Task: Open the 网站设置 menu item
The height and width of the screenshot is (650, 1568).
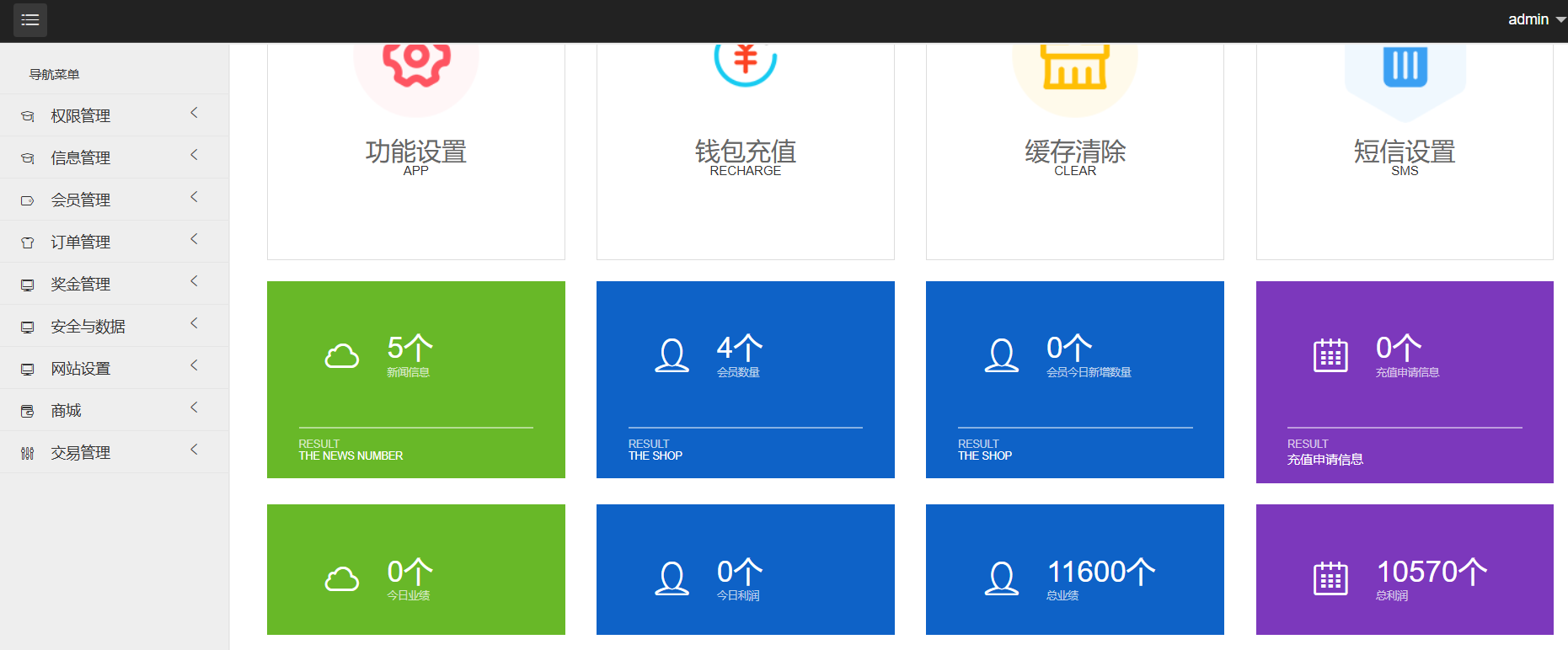Action: (81, 368)
